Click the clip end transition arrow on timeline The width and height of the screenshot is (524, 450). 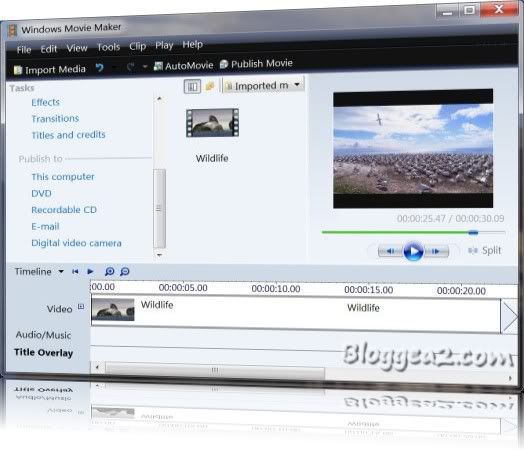(509, 317)
